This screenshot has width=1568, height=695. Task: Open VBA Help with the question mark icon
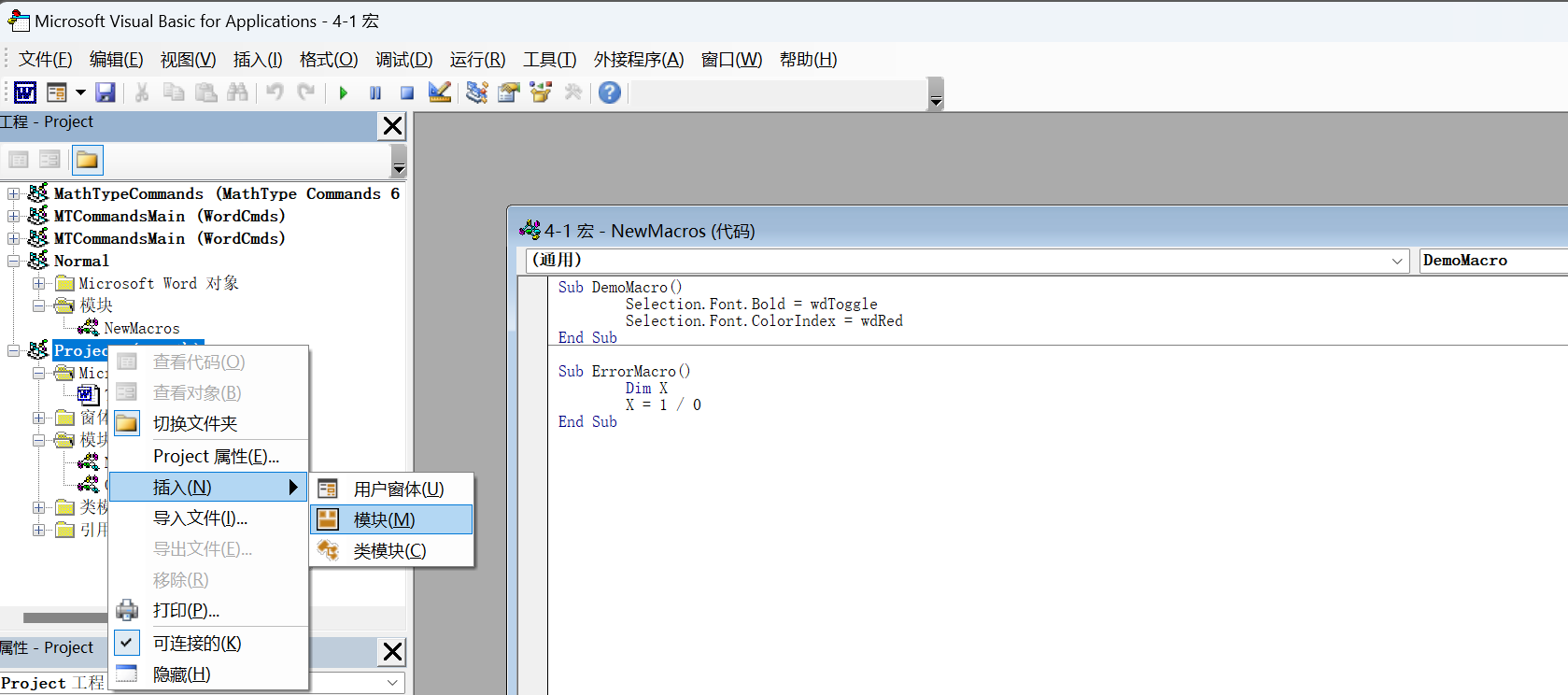click(610, 92)
